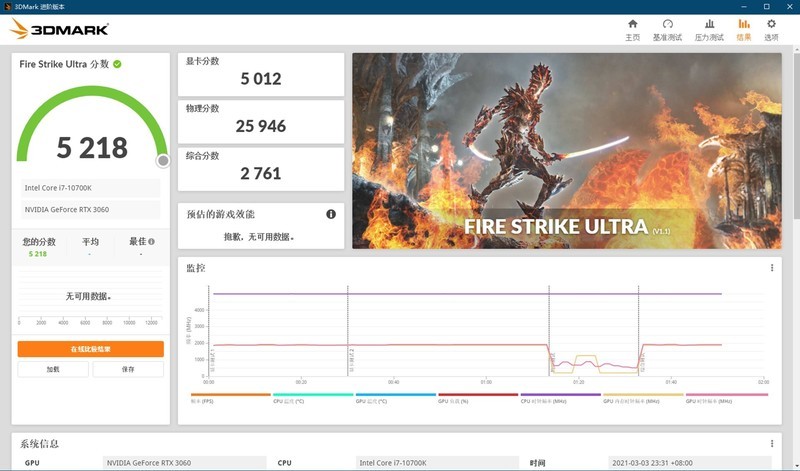
Task: Click the 在线比较结果 orange button
Action: pos(91,349)
